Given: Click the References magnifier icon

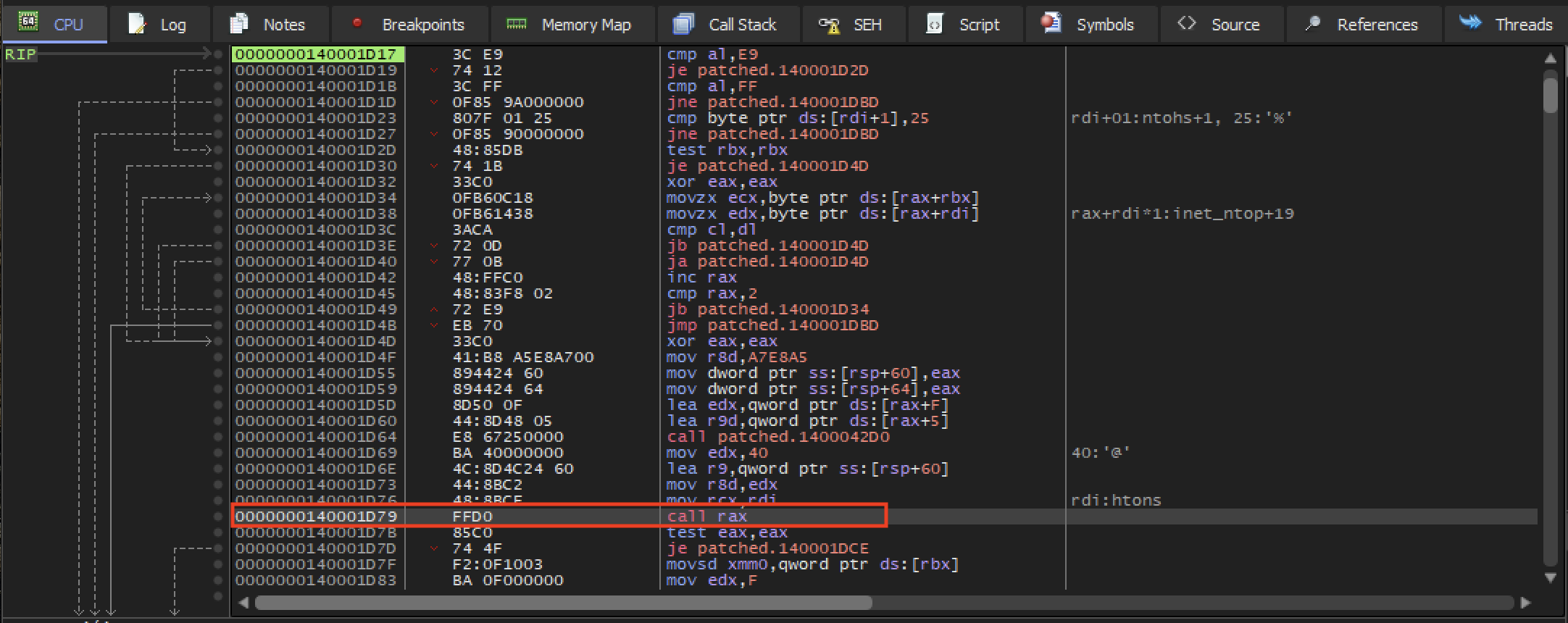Looking at the screenshot, I should click(1312, 24).
